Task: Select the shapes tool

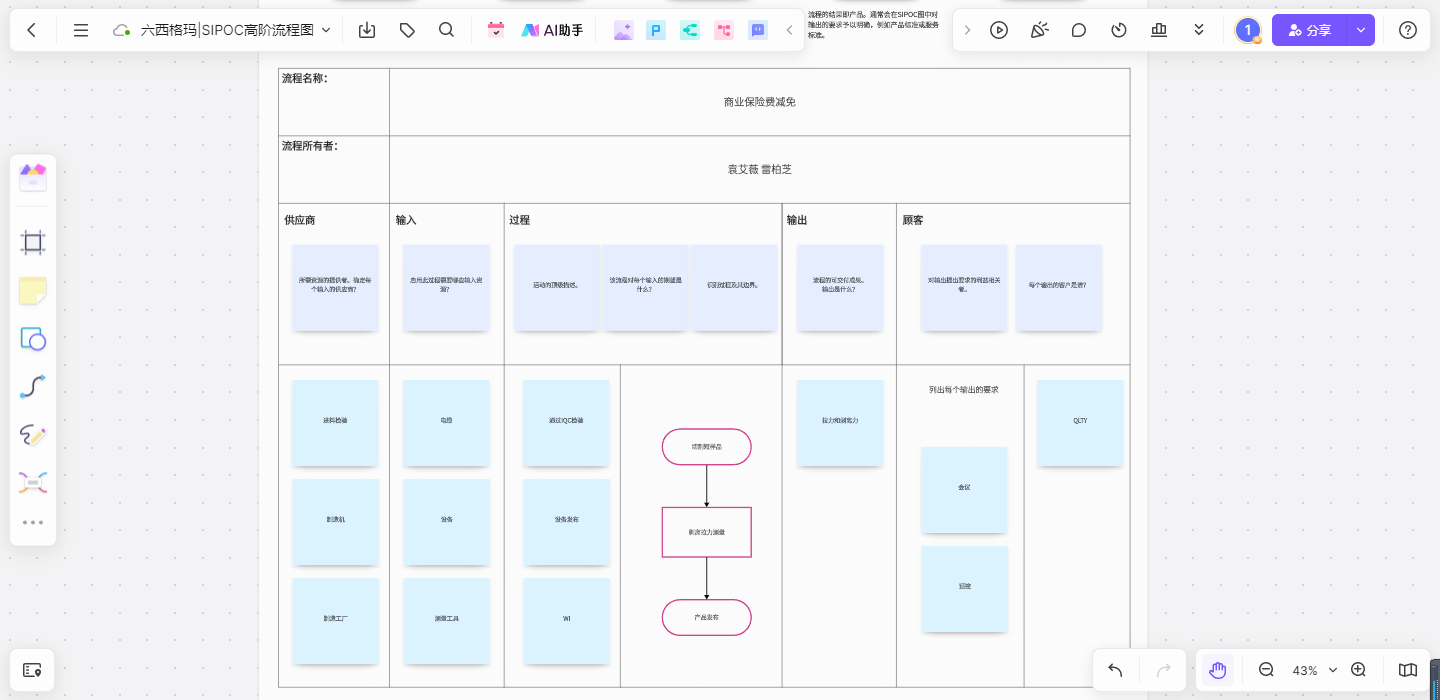Action: point(33,339)
